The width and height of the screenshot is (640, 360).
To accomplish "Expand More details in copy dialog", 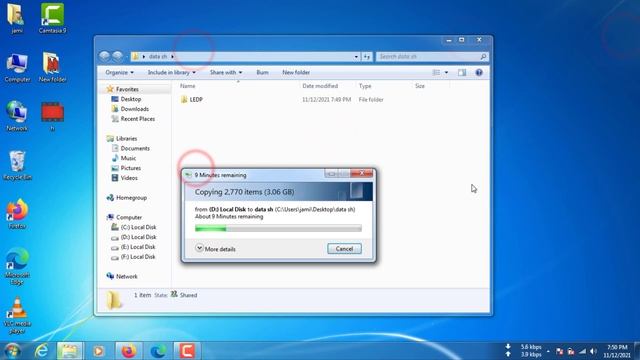I will click(x=216, y=249).
